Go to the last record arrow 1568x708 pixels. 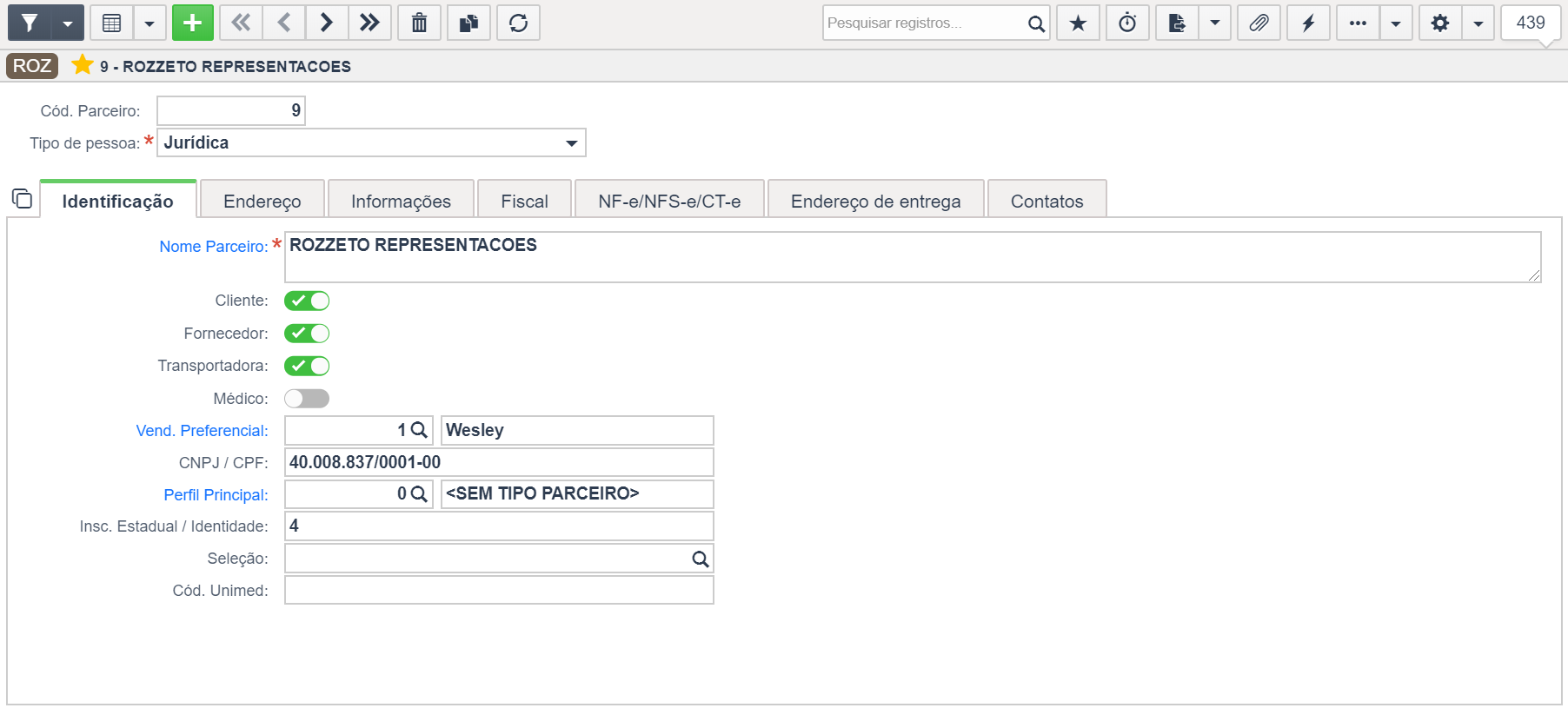point(370,23)
